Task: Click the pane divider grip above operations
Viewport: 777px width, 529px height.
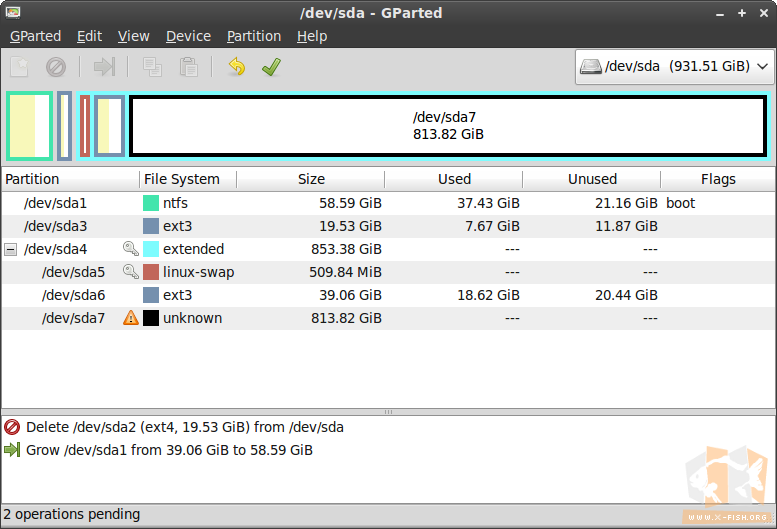Action: pyautogui.click(x=388, y=412)
